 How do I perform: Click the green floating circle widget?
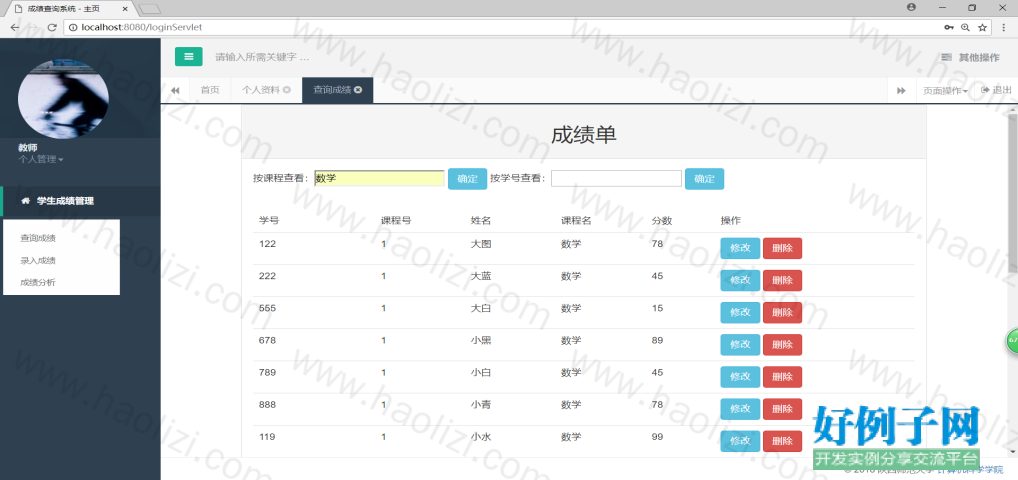pos(1012,340)
